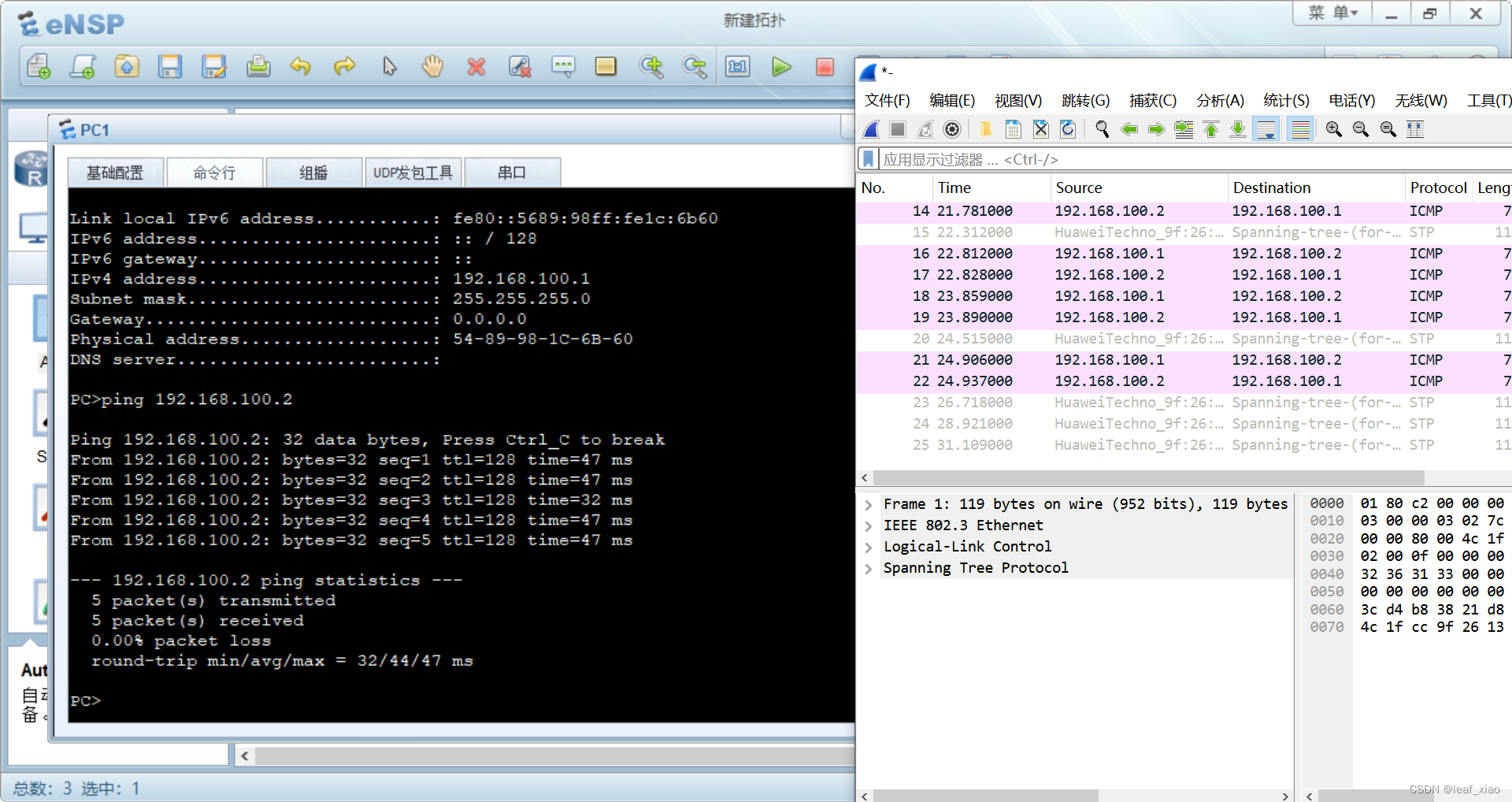Expand the Spanning Tree Protocol row

[x=869, y=568]
